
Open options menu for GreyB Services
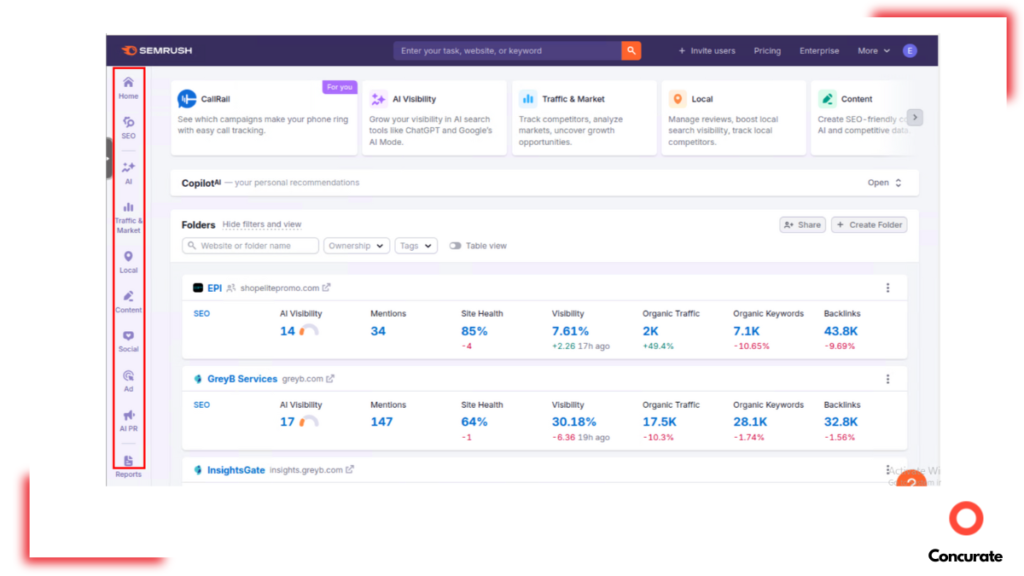click(x=888, y=379)
